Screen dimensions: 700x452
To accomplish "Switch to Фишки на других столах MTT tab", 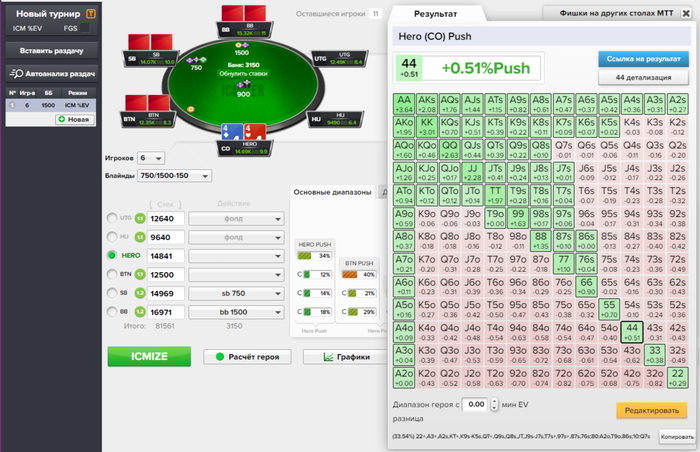I will (x=616, y=13).
